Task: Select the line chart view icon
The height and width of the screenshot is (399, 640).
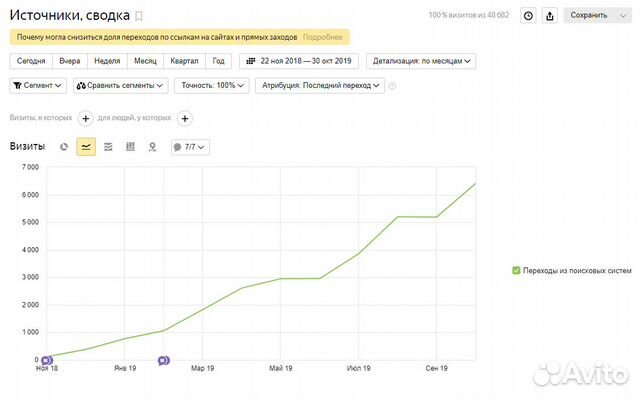Action: 86,147
